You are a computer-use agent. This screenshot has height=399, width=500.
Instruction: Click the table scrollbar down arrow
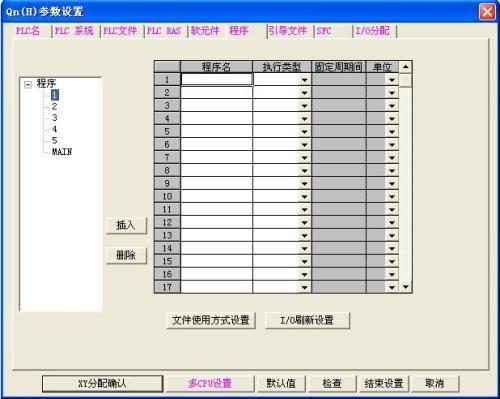(x=406, y=287)
